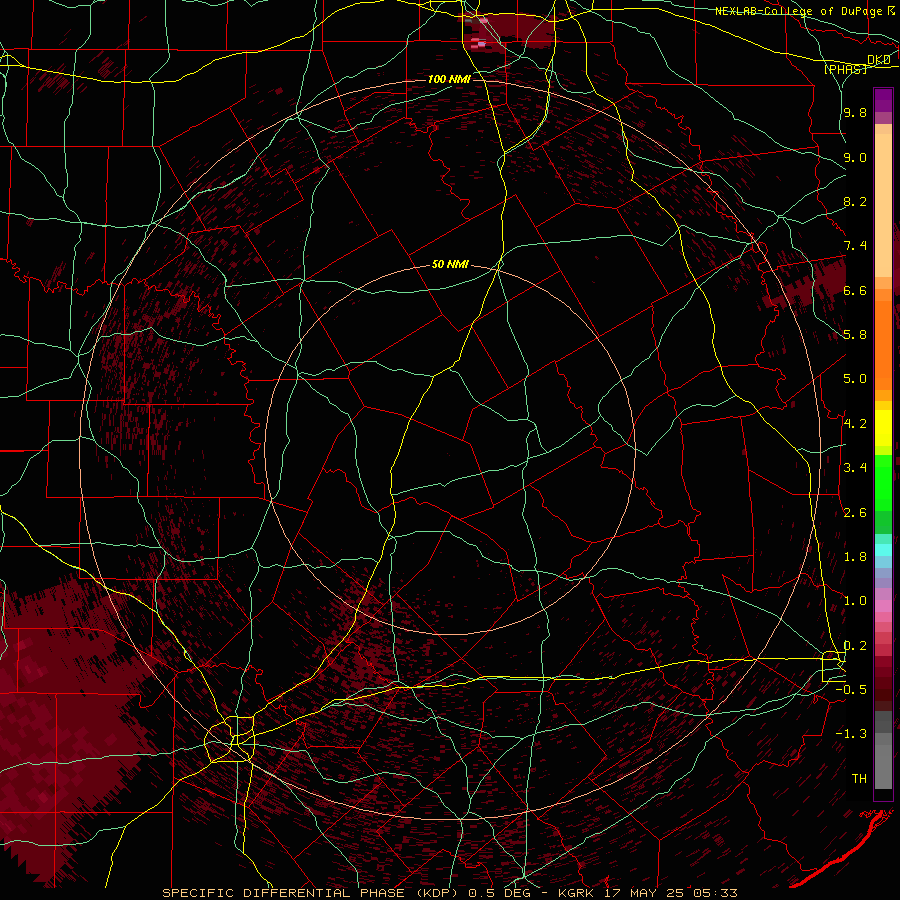Click the 3.4 value on the color scale
The image size is (900, 900).
(855, 468)
